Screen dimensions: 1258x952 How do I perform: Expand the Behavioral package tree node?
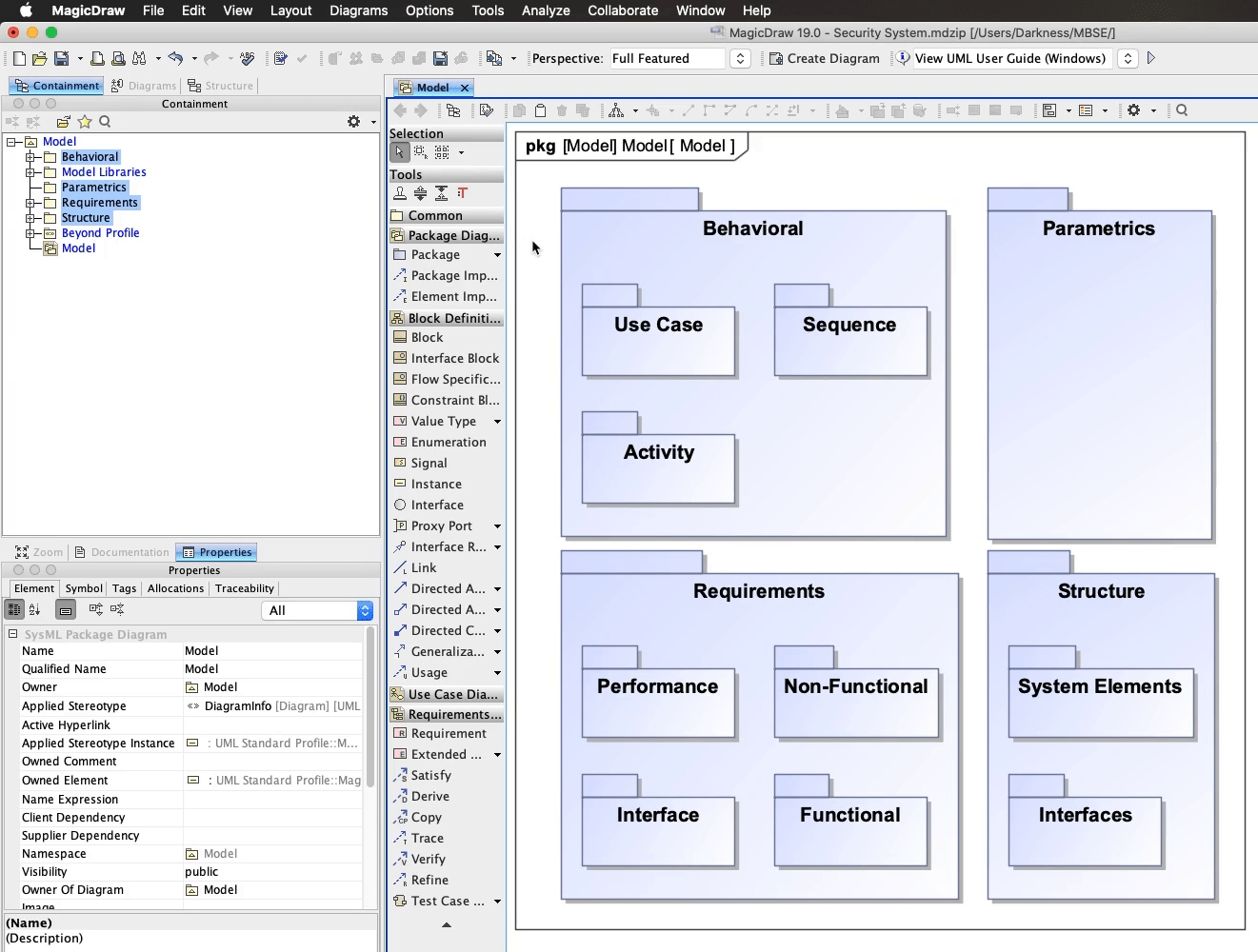(x=30, y=157)
